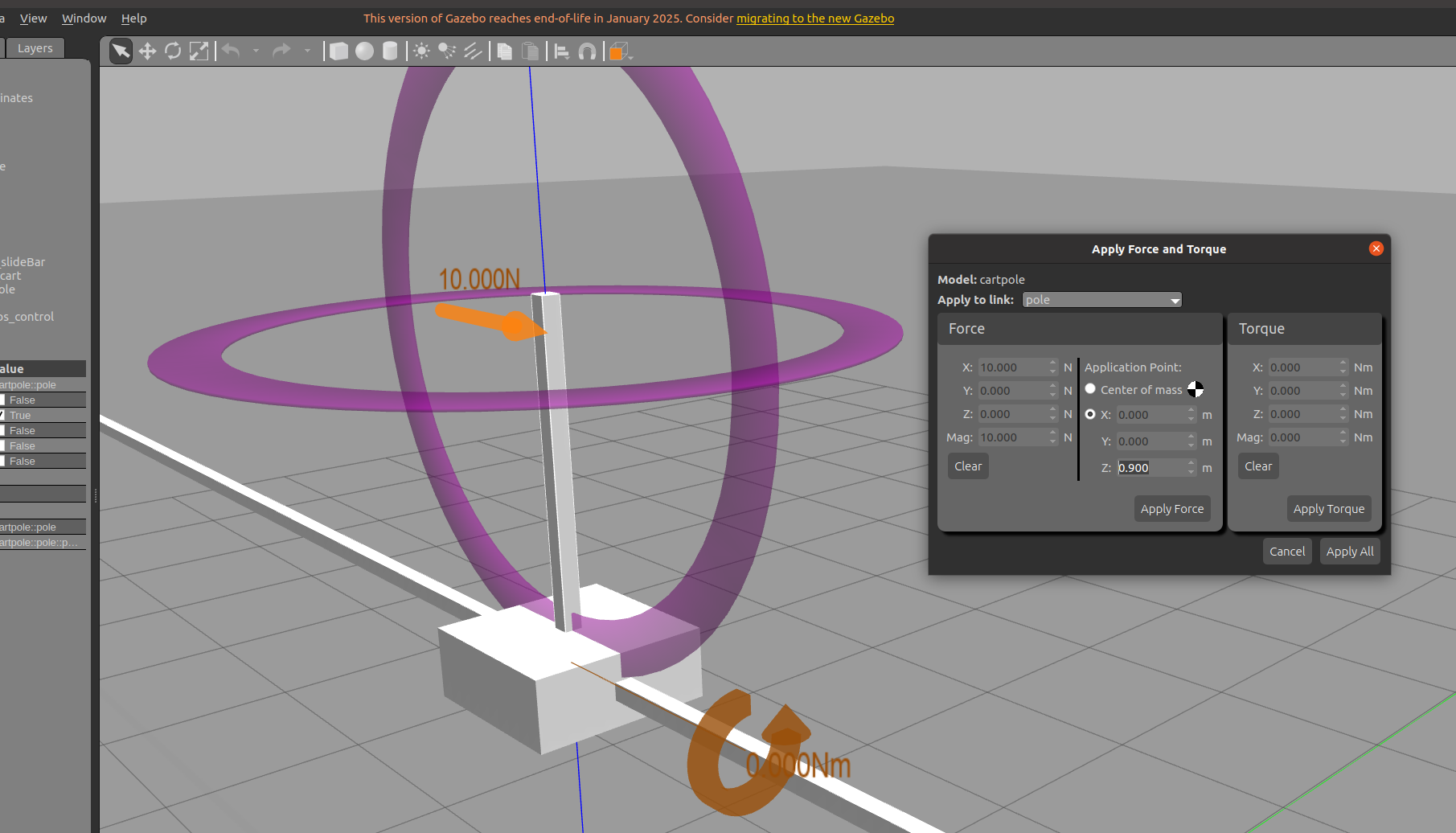This screenshot has width=1456, height=833.
Task: Toggle the snap magnet tool
Action: click(x=588, y=51)
